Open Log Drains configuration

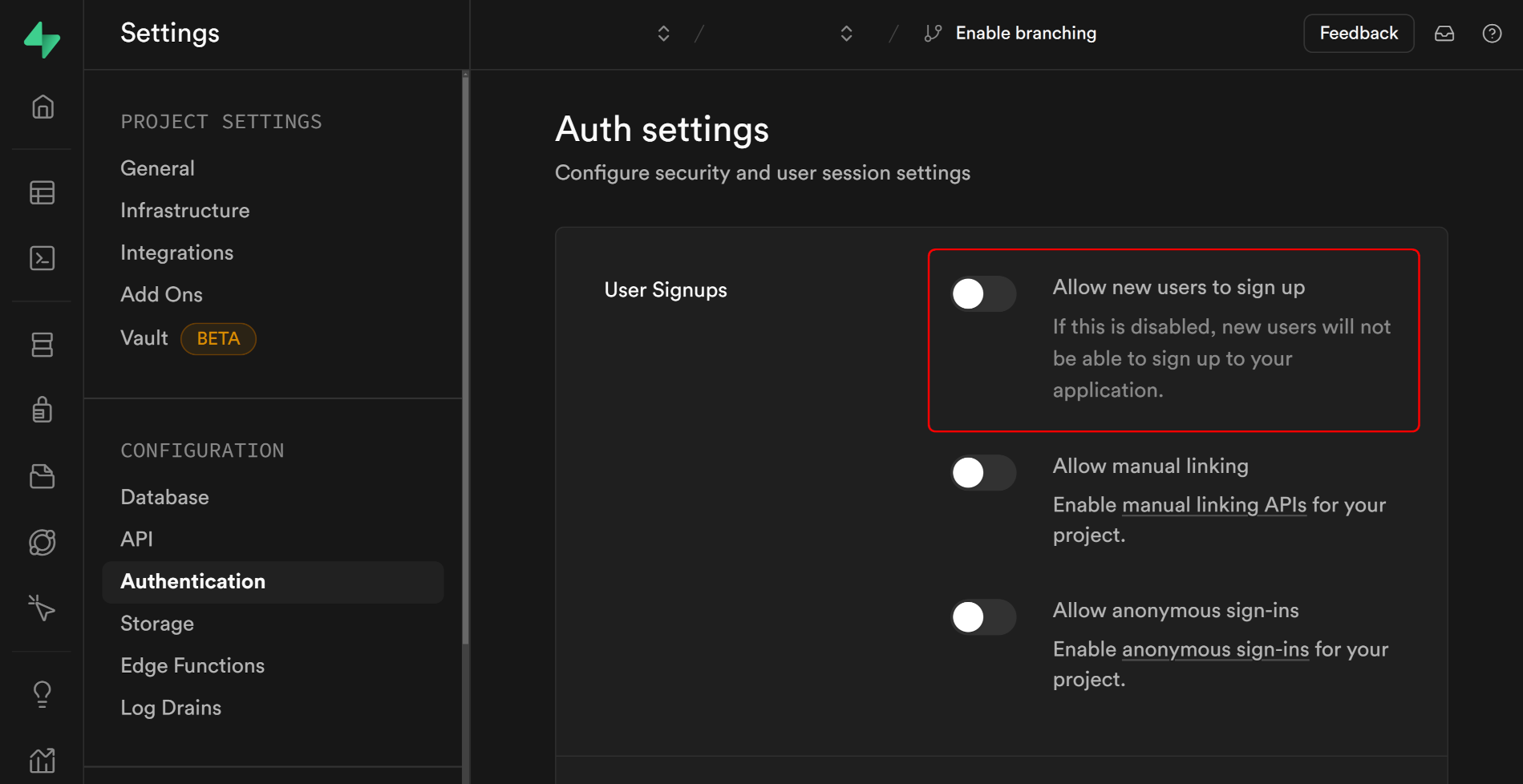click(x=171, y=708)
